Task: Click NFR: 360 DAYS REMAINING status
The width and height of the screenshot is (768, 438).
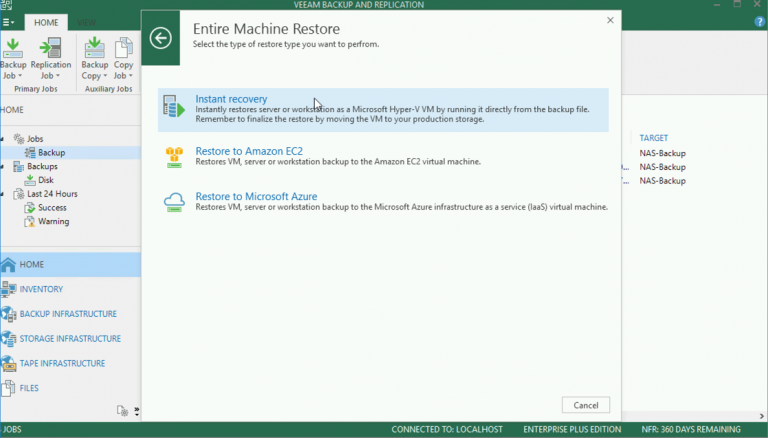Action: [x=691, y=430]
